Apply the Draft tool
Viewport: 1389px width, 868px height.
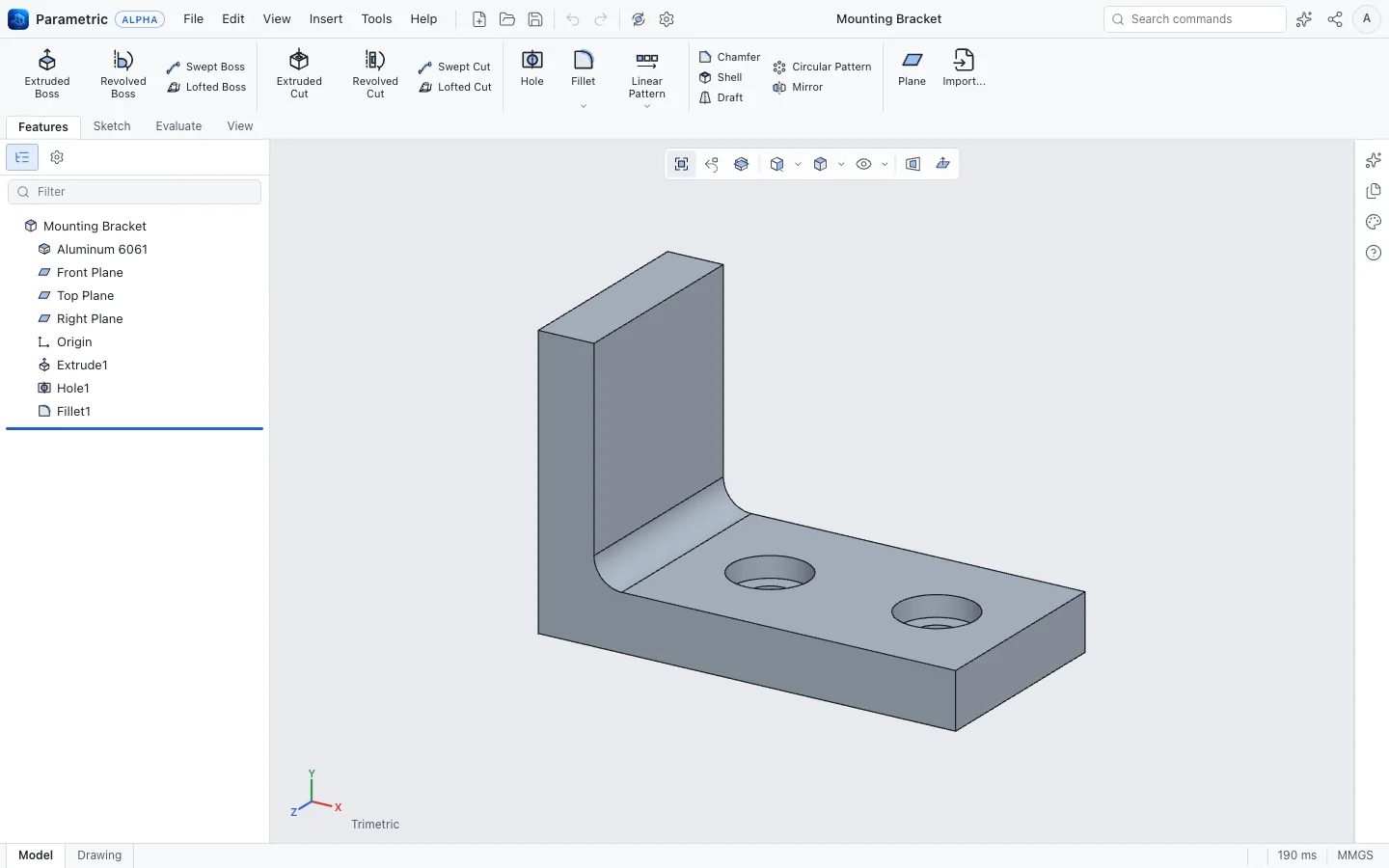(721, 97)
